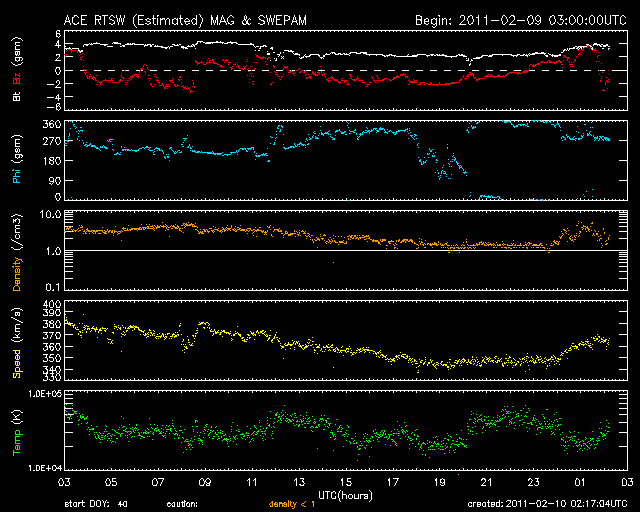This screenshot has height=512, width=640.
Task: Click the 400 tick on Speed axis
Action: pyautogui.click(x=51, y=304)
